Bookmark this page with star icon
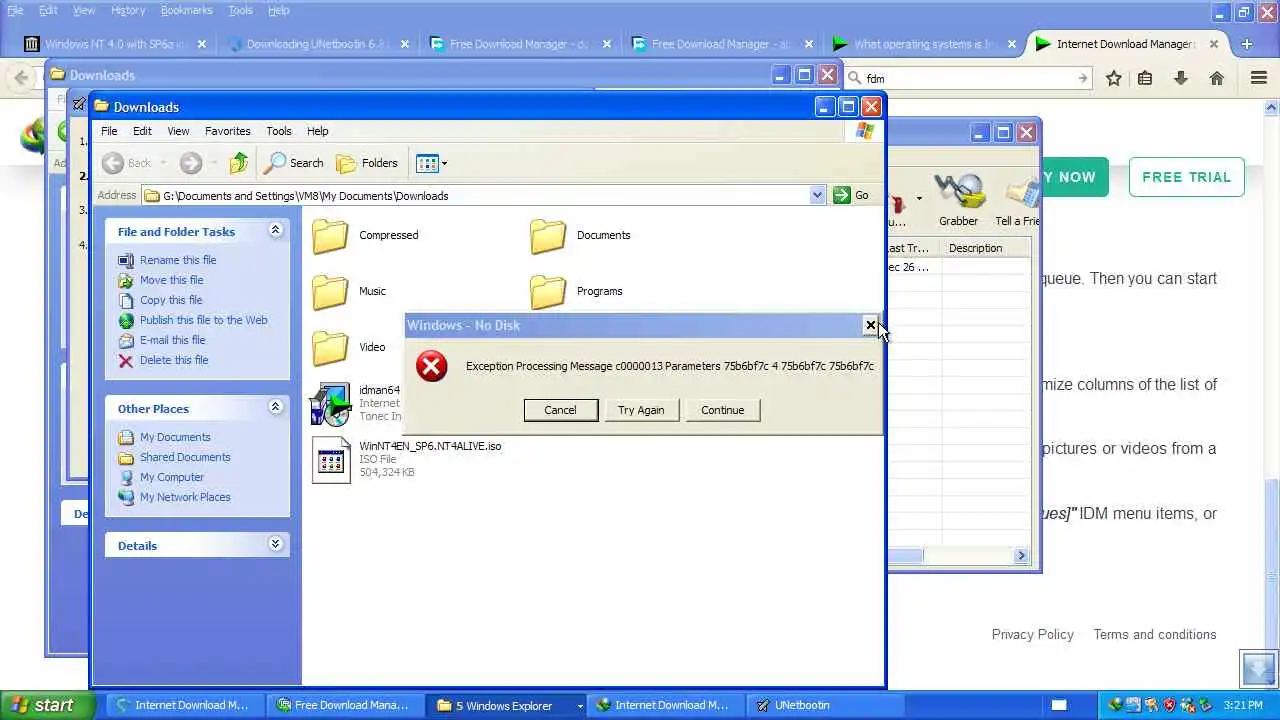 coord(1113,78)
